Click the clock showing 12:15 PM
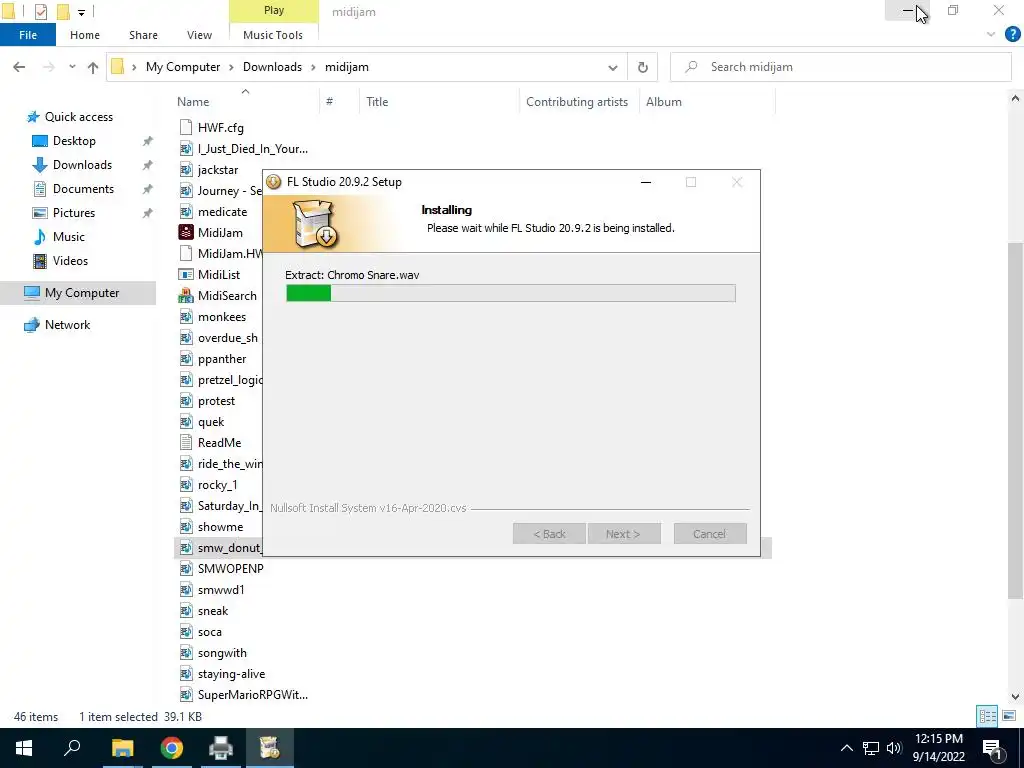Screen dimensions: 1024x768 click(x=938, y=739)
